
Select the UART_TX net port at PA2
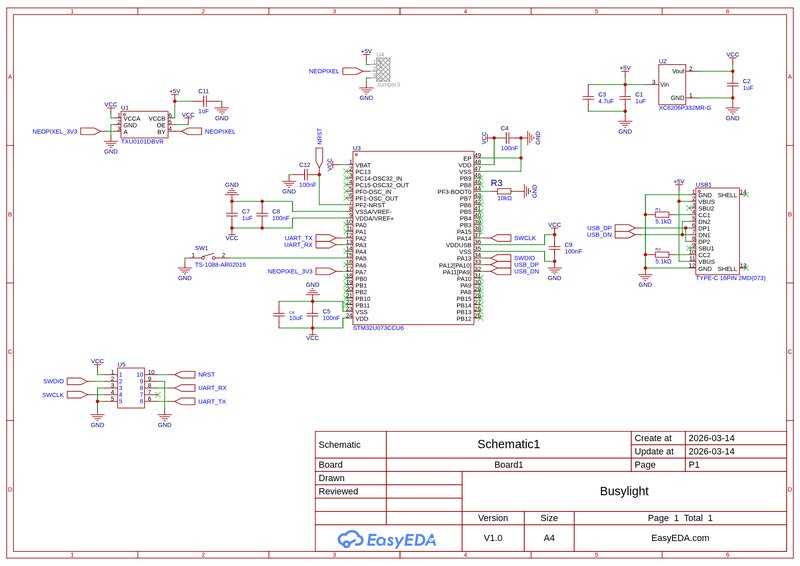(326, 238)
